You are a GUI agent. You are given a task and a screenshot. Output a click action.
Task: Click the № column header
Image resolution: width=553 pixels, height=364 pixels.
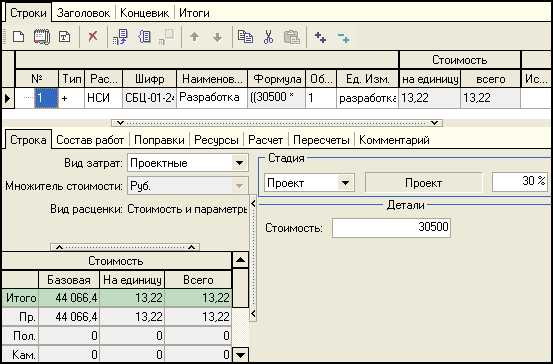[x=37, y=79]
